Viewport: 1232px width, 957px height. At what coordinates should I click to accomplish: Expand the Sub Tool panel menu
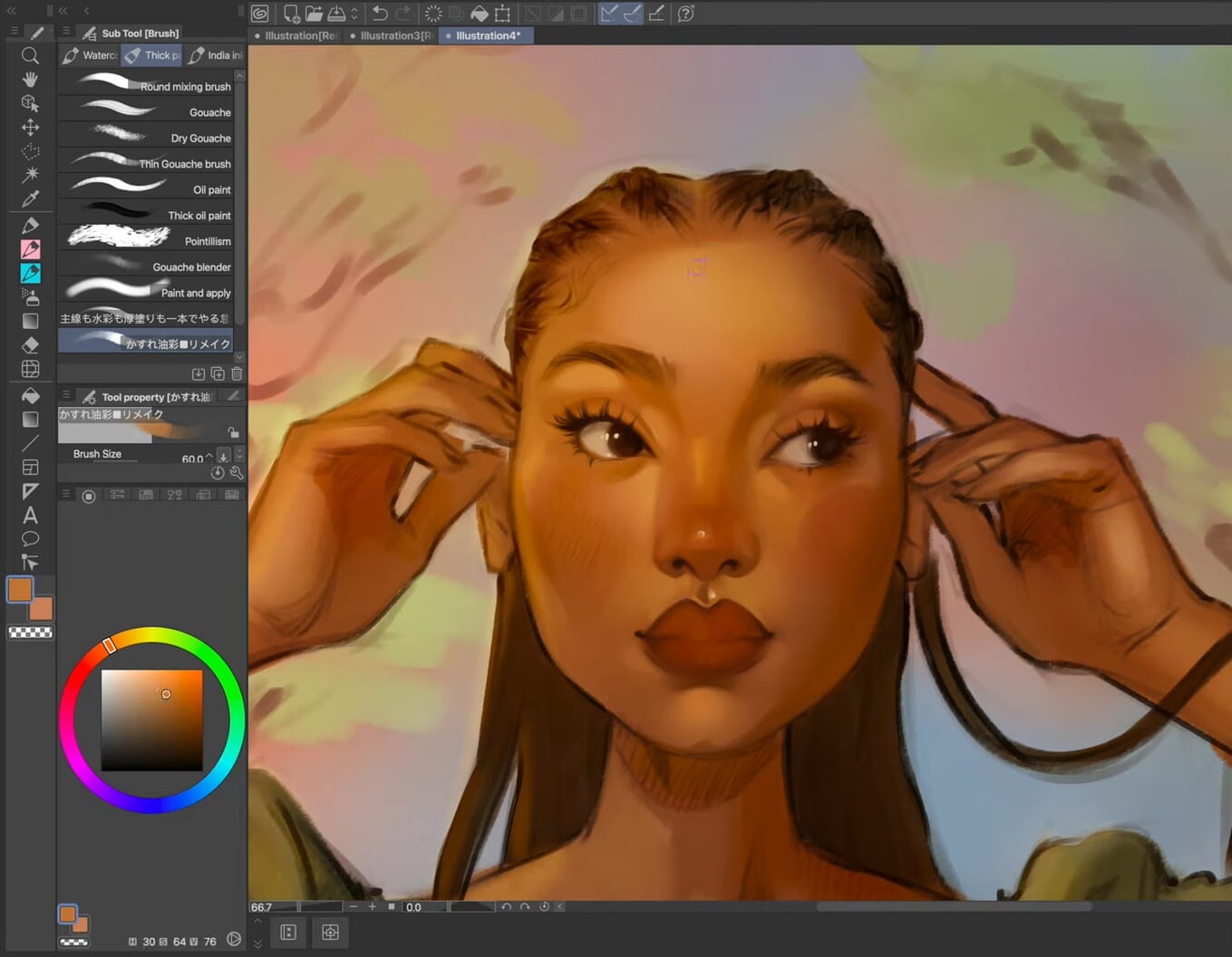click(66, 30)
